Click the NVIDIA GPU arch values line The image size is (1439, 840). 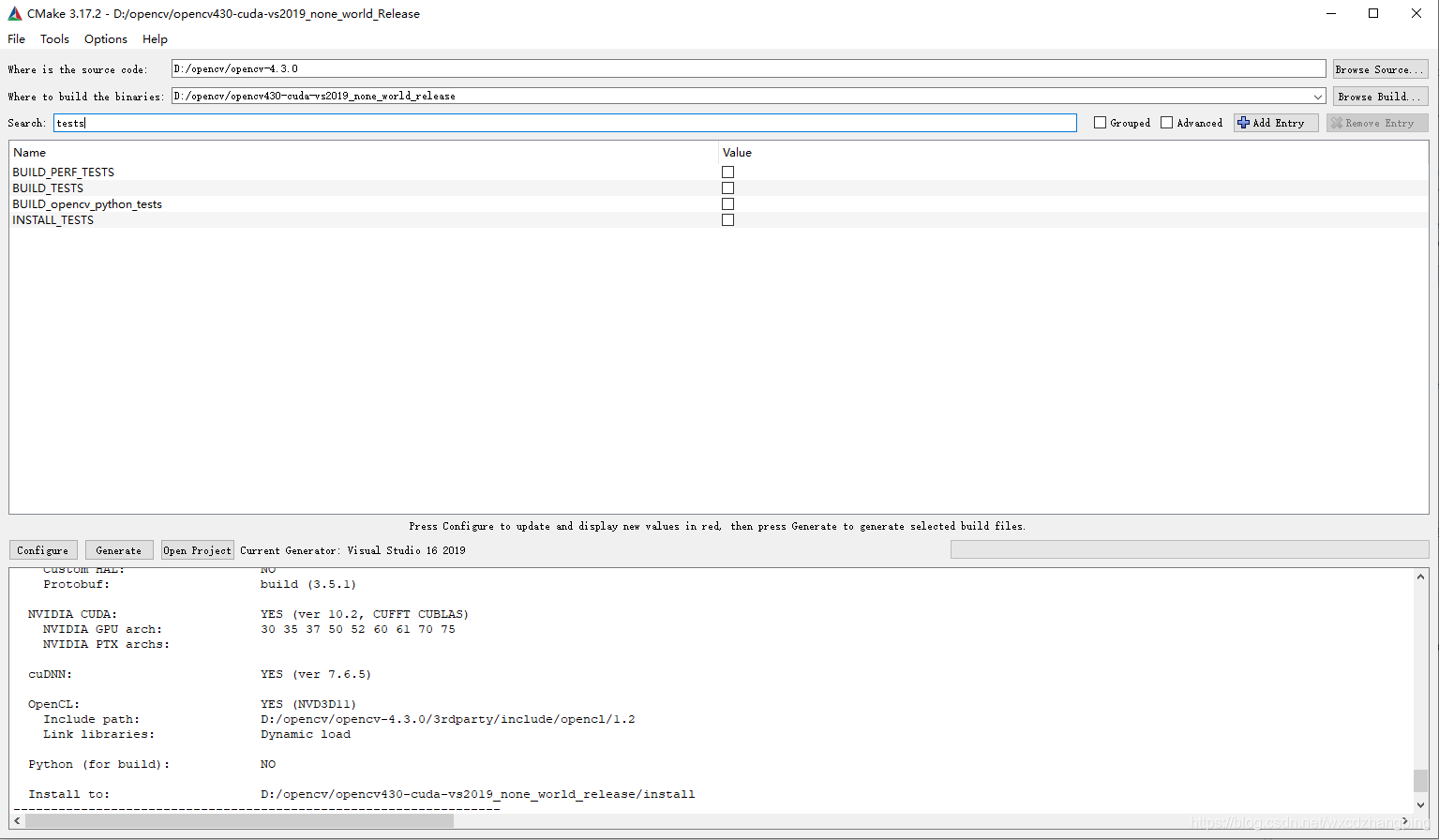[x=358, y=629]
